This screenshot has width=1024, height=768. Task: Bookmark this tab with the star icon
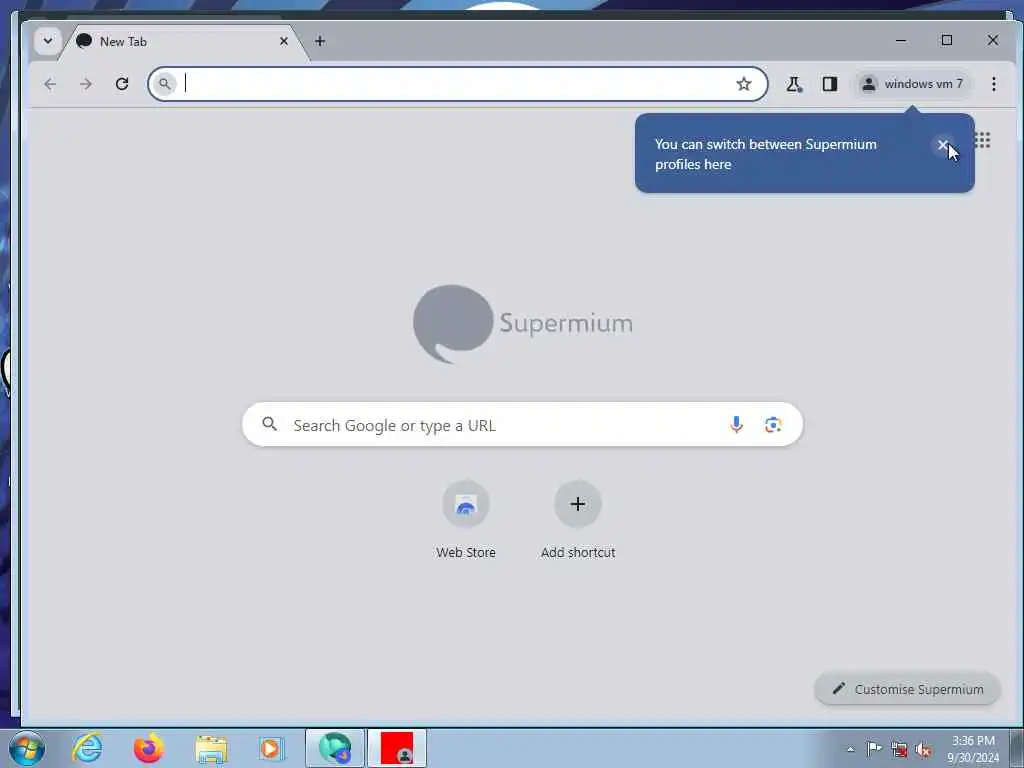click(x=743, y=84)
